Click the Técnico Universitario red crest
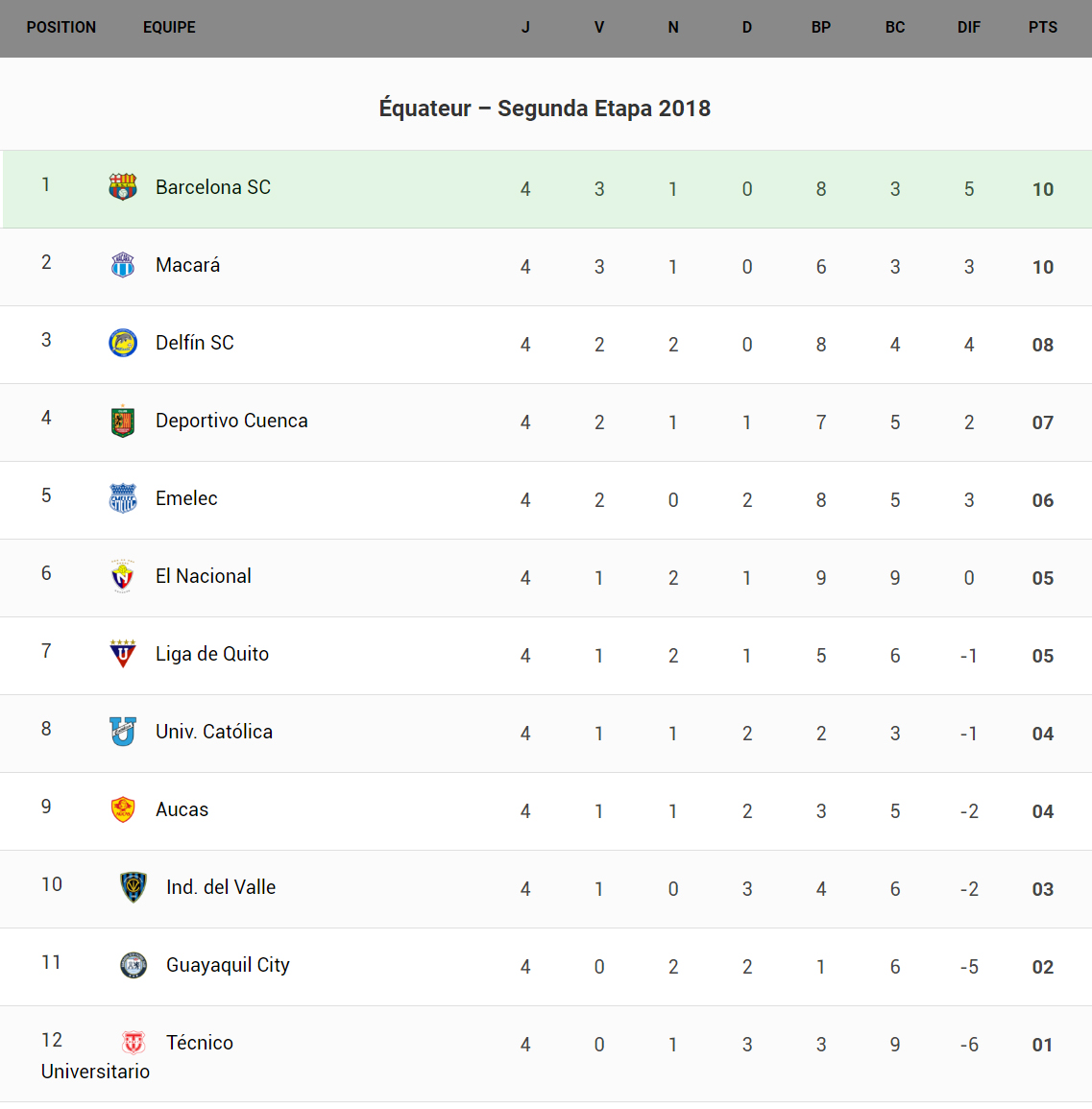The width and height of the screenshot is (1092, 1109). [133, 1043]
